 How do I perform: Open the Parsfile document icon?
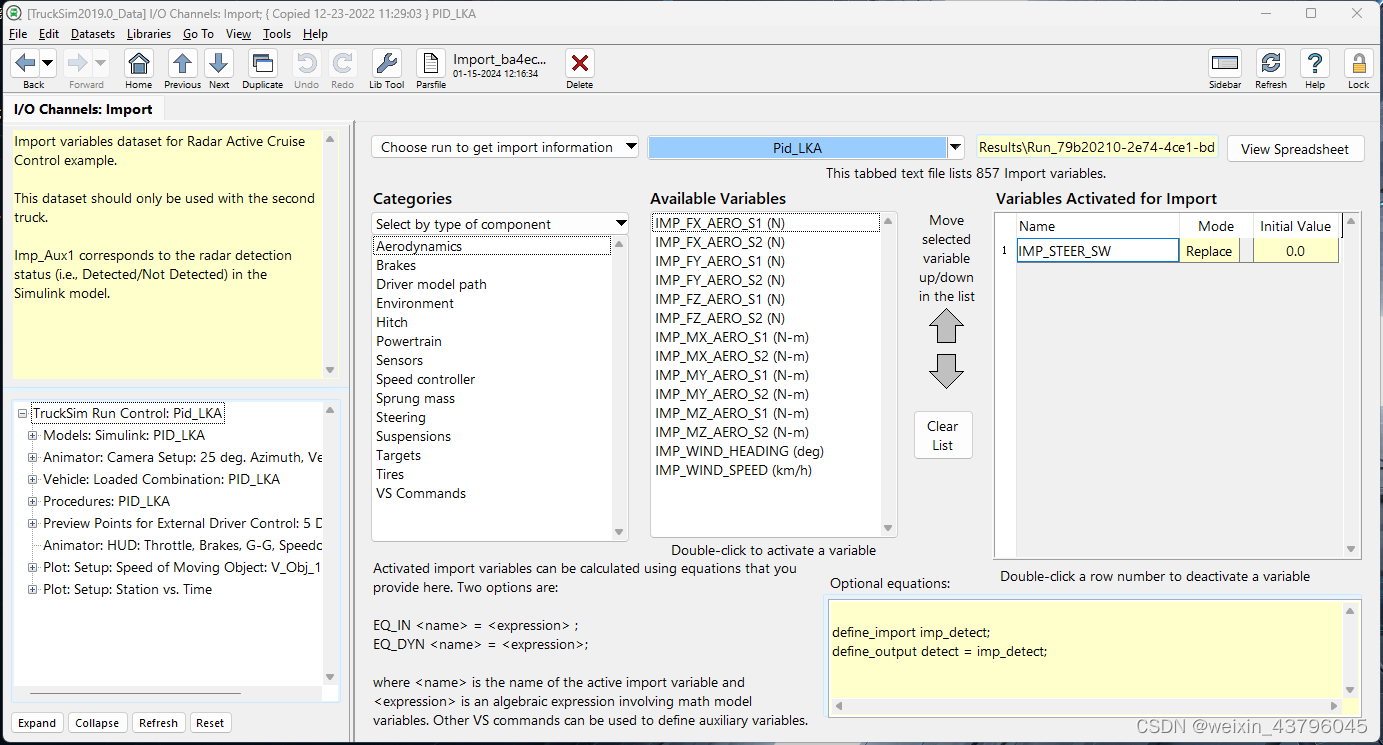(431, 64)
